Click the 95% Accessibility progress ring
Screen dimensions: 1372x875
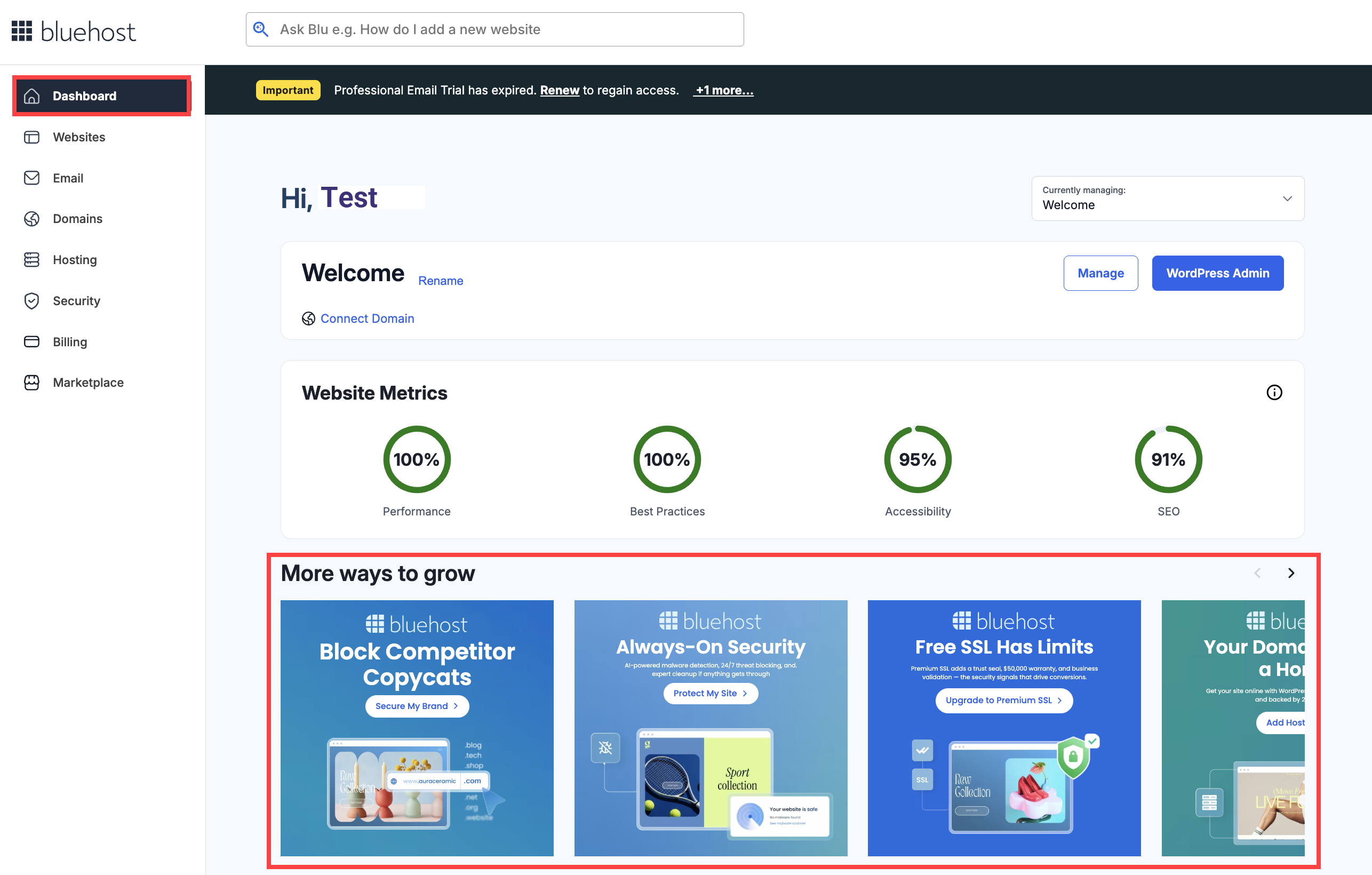pyautogui.click(x=917, y=459)
